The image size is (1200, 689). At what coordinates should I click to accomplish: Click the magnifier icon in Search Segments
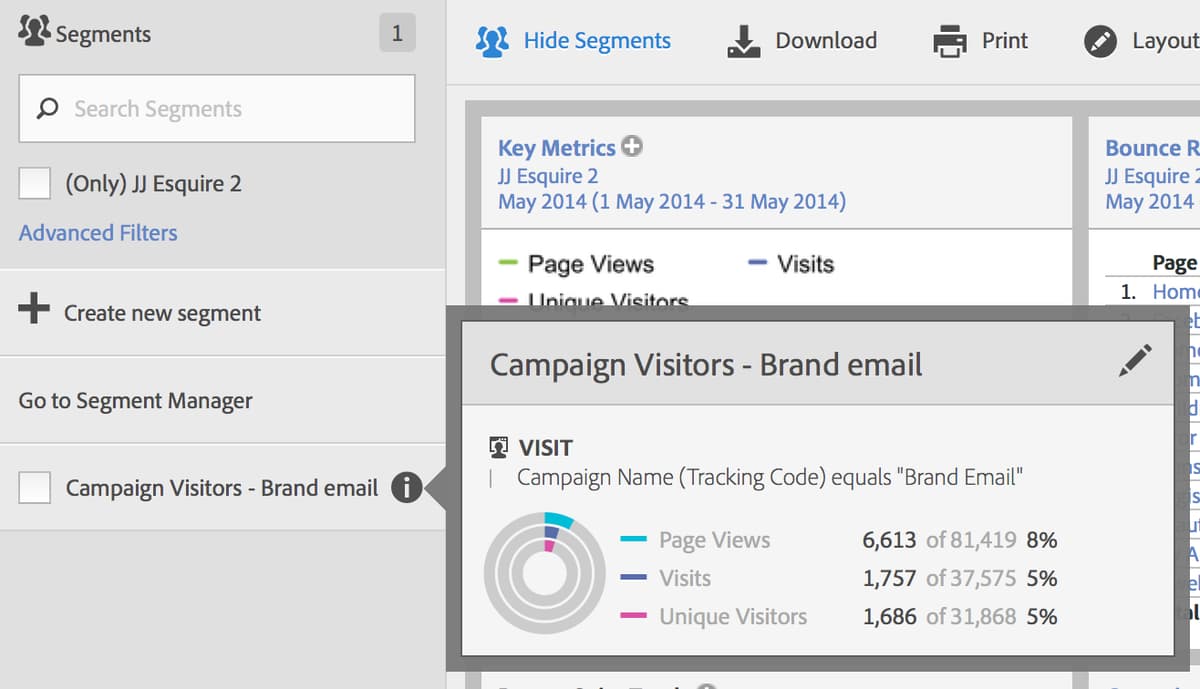click(x=45, y=107)
